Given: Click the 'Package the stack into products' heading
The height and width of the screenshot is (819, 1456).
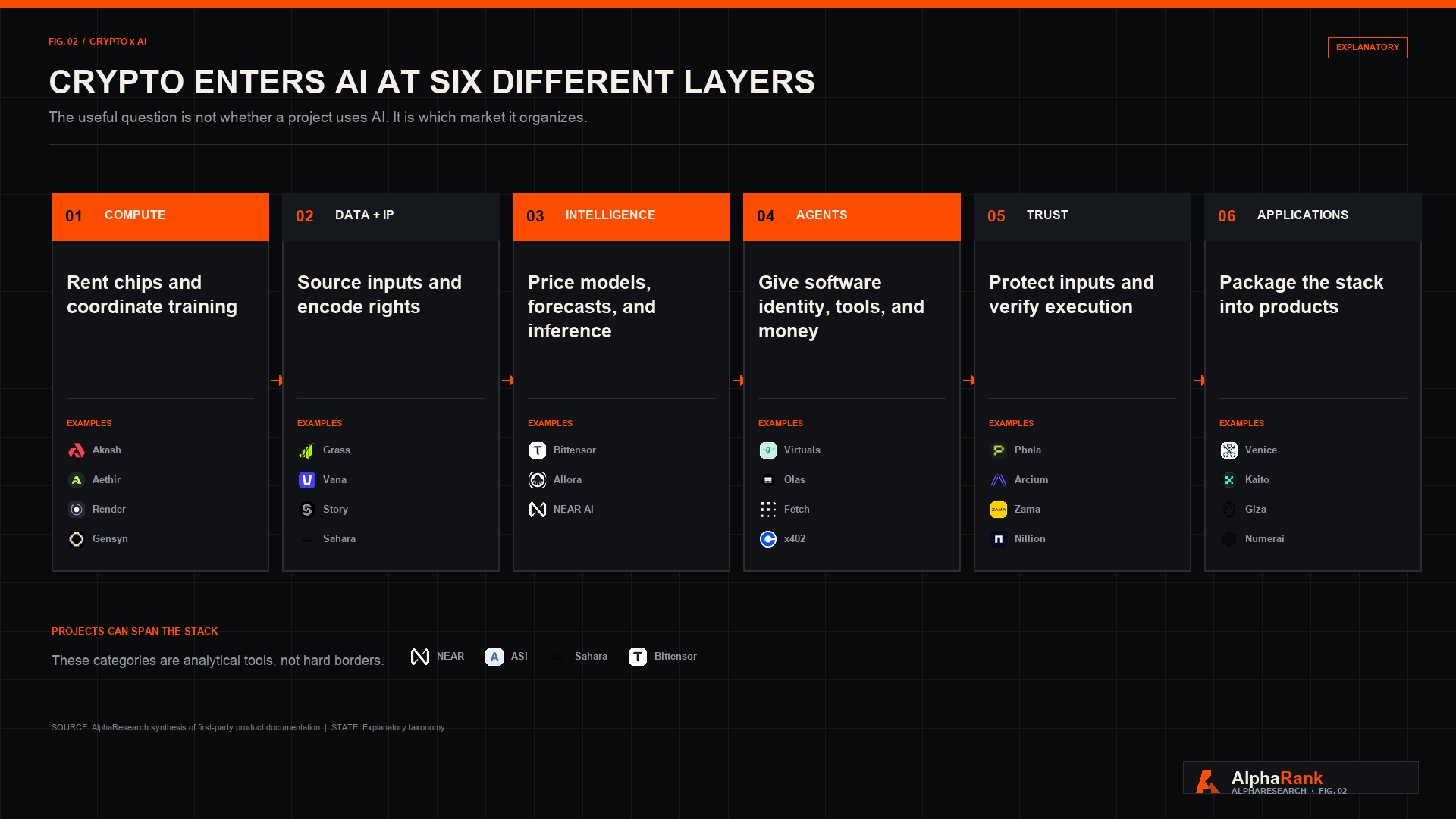Looking at the screenshot, I should click(1301, 294).
